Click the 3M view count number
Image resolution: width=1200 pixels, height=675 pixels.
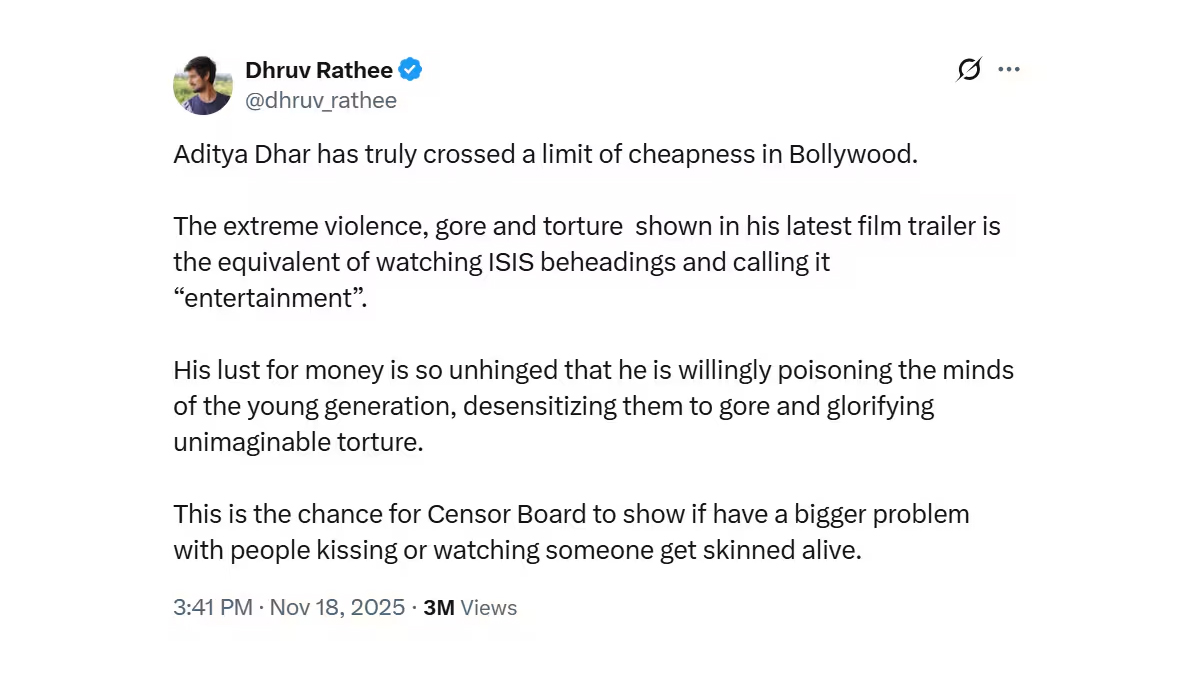click(x=439, y=607)
